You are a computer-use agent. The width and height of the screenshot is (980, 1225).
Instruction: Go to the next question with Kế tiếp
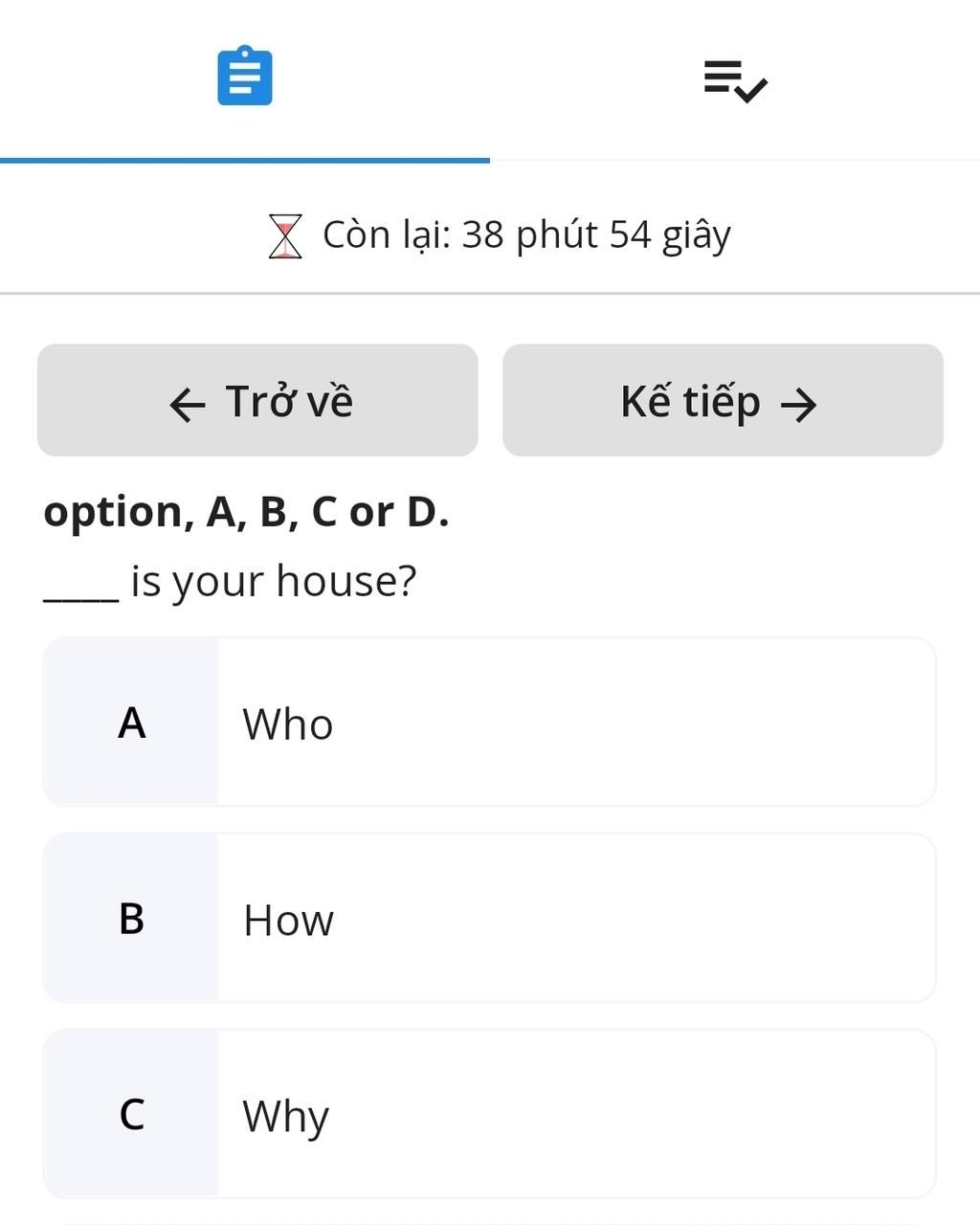point(723,400)
